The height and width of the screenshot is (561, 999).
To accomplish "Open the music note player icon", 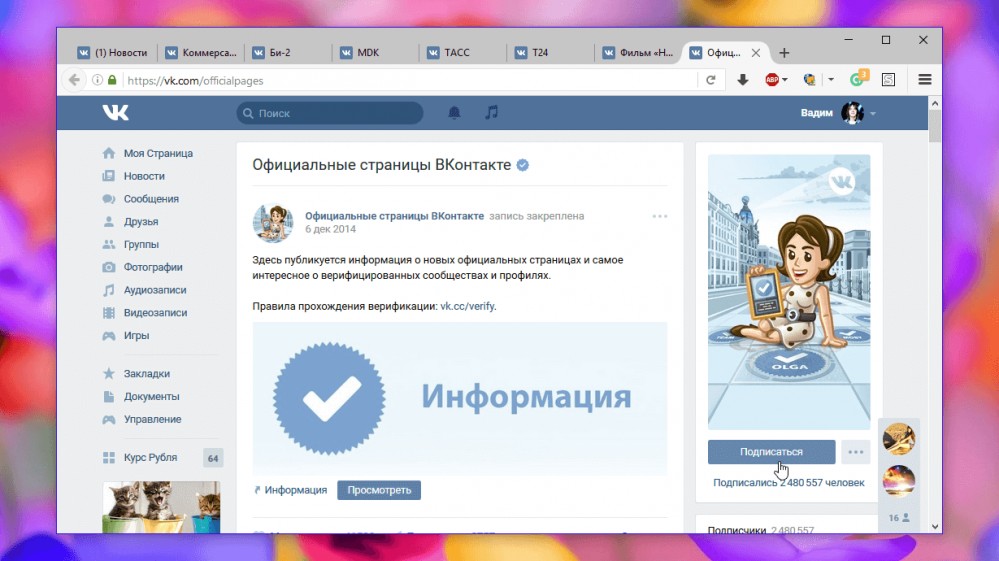I will 491,113.
